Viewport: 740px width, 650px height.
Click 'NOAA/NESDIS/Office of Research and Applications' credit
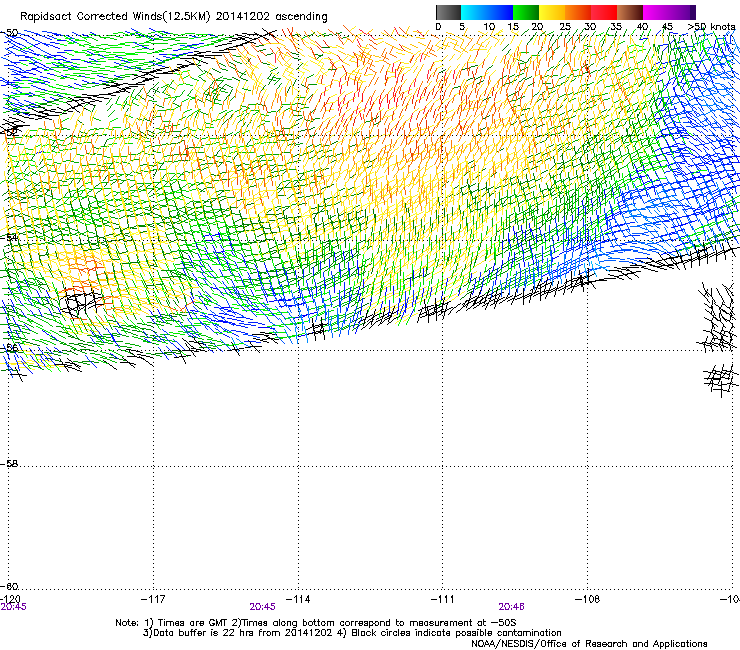[x=589, y=644]
